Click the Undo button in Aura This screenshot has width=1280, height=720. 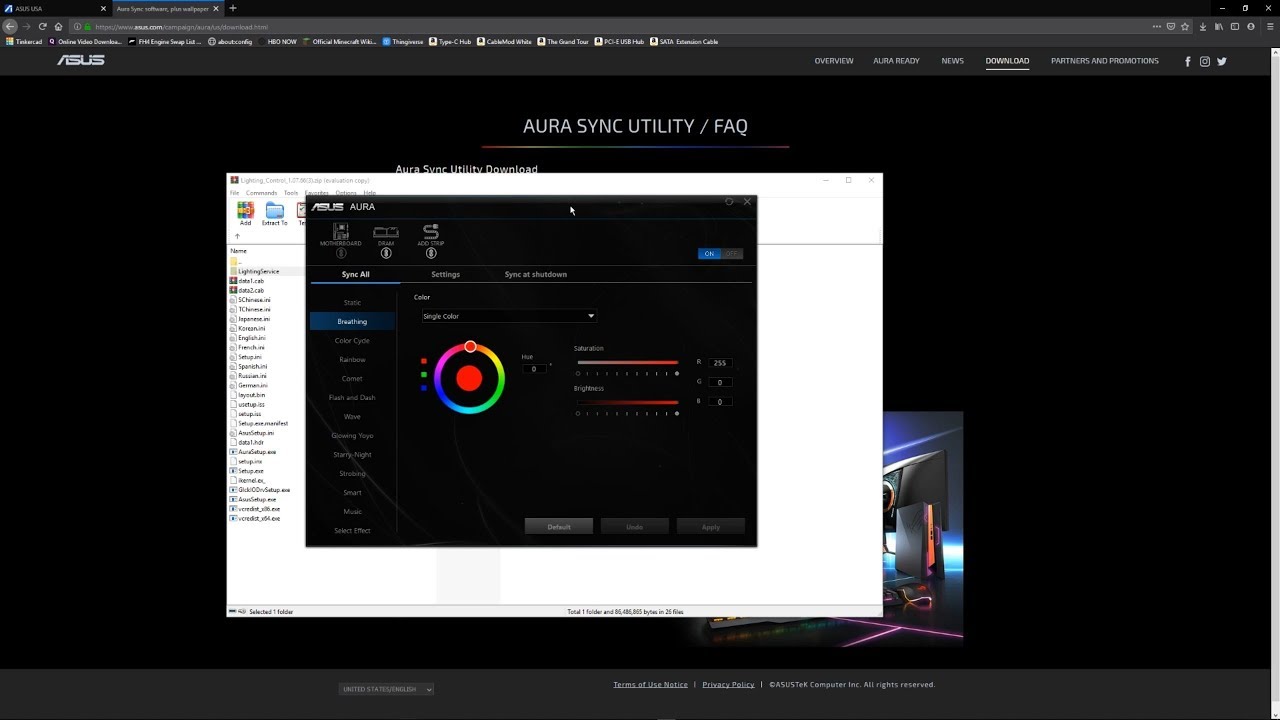tap(634, 527)
